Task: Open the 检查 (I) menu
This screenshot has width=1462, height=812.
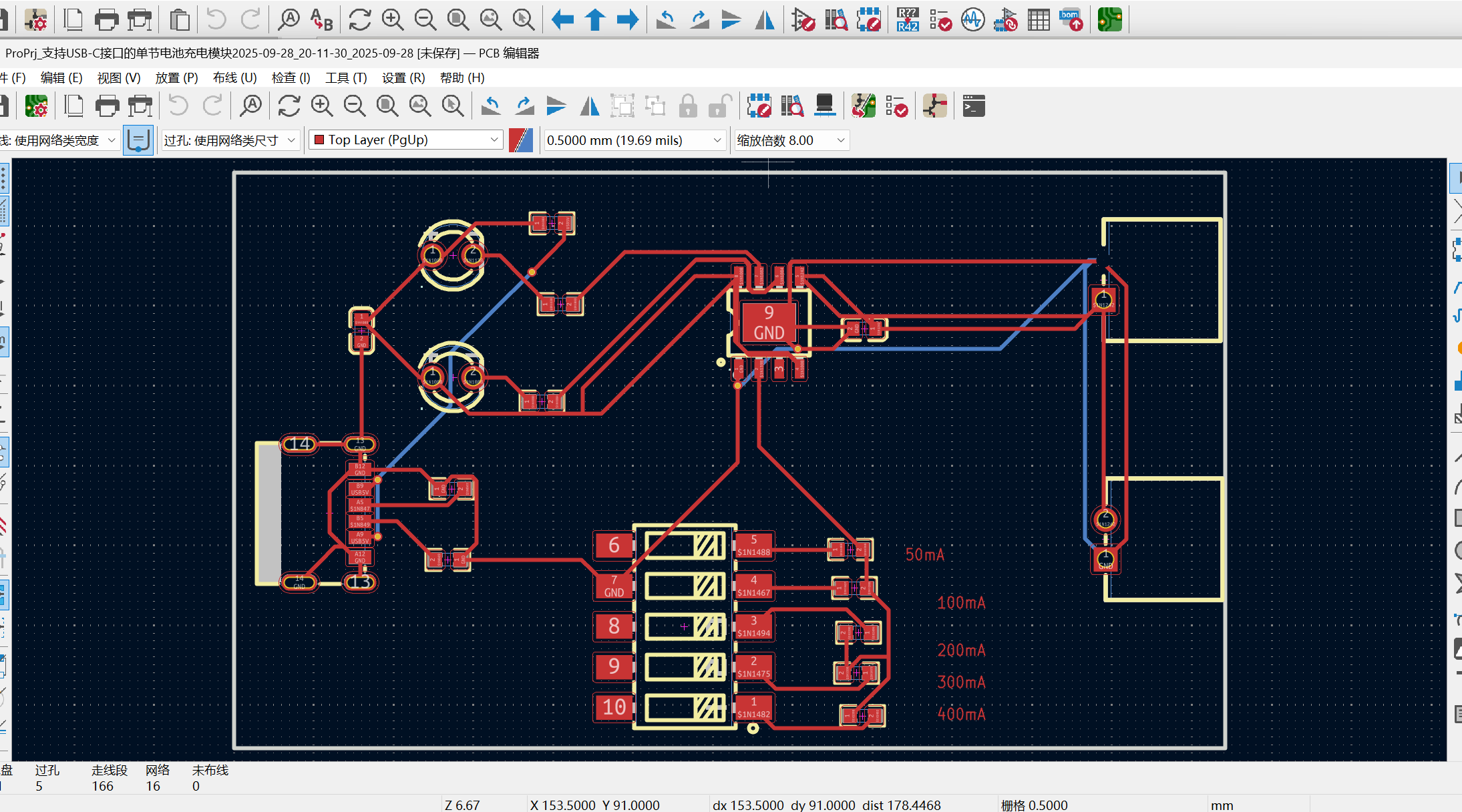Action: tap(291, 77)
